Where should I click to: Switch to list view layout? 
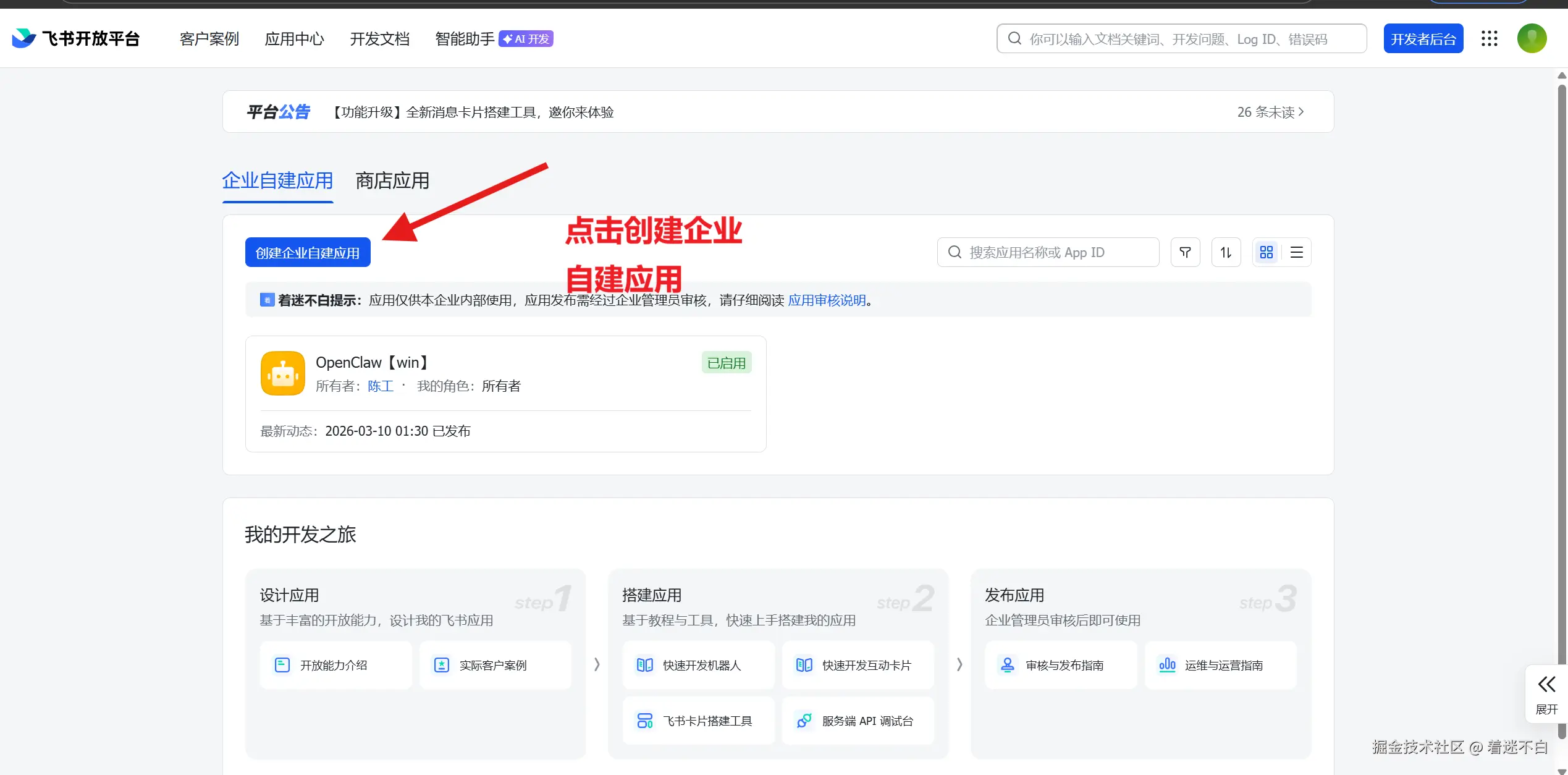(x=1296, y=252)
